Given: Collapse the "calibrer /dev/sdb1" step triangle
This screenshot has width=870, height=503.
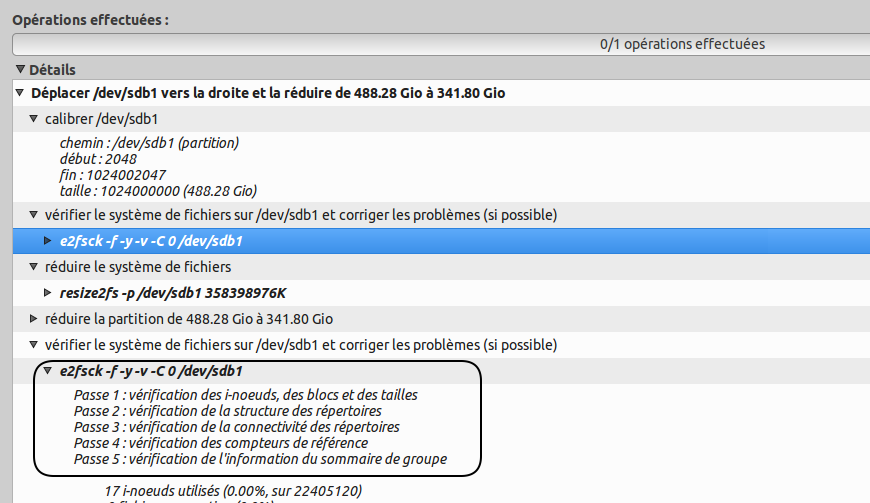Looking at the screenshot, I should 35,119.
